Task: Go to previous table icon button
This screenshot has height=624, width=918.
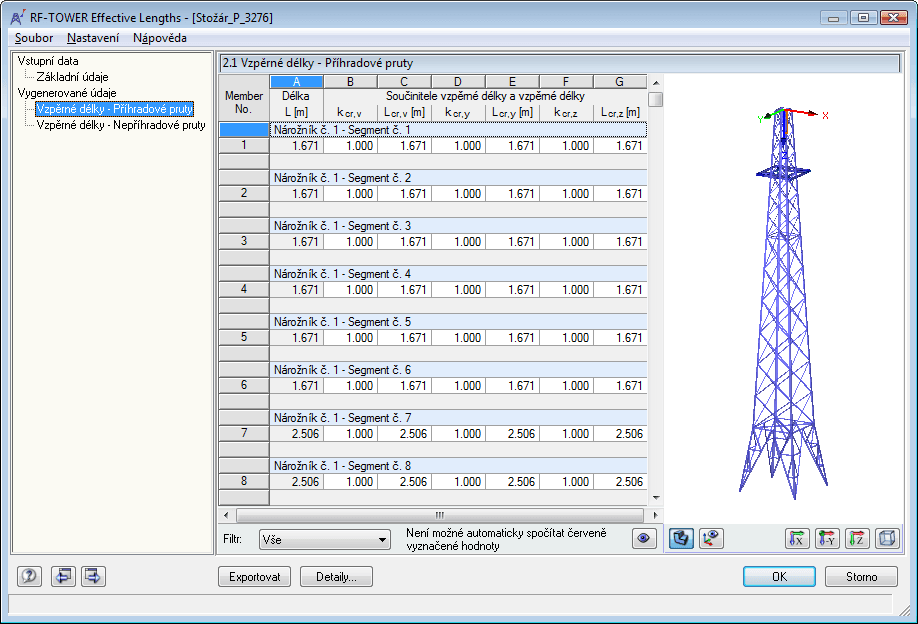Action: (x=63, y=577)
